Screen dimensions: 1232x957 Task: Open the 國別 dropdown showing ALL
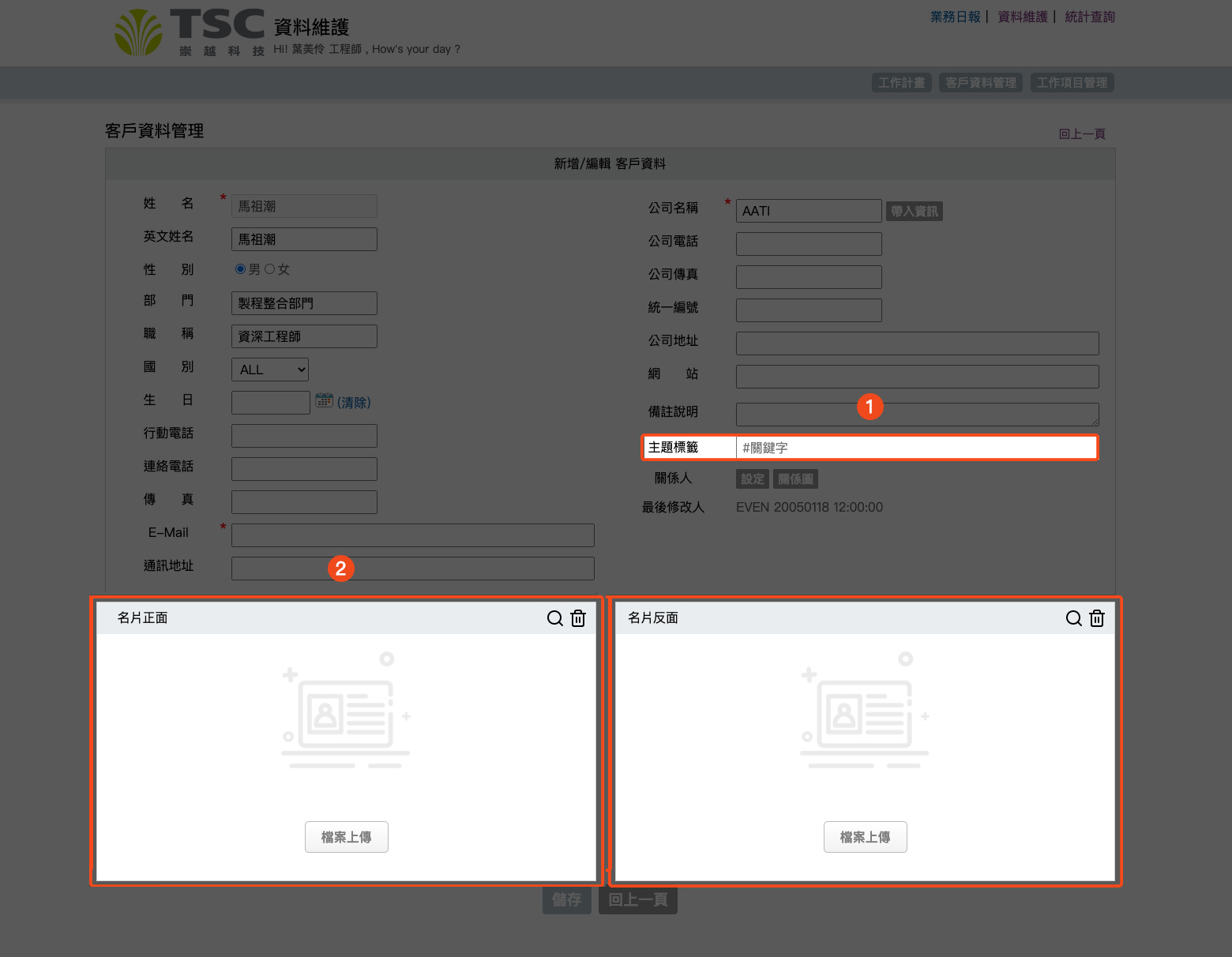270,370
